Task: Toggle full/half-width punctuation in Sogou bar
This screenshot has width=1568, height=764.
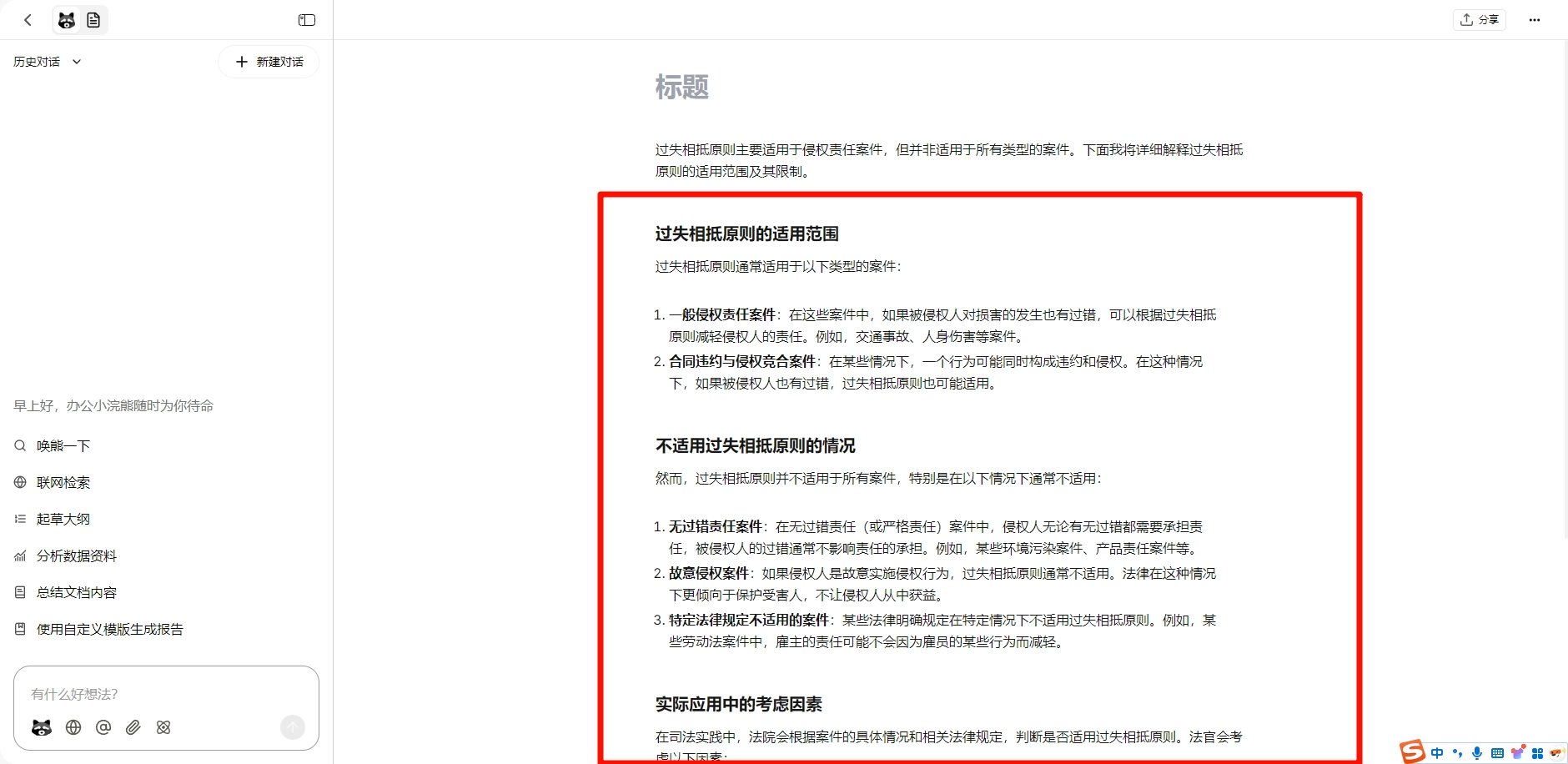Action: [1458, 753]
